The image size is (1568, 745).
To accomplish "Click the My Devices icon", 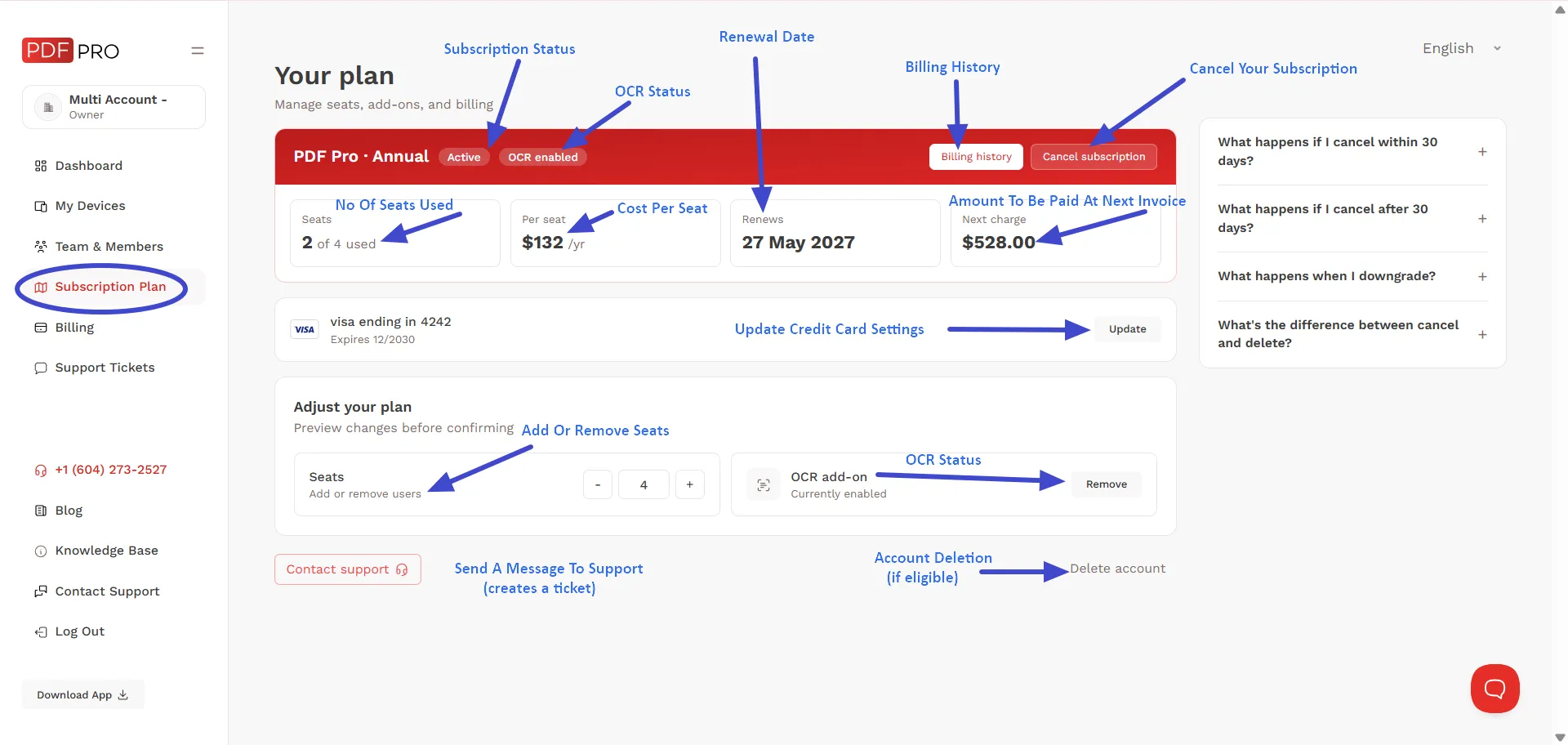I will (41, 207).
